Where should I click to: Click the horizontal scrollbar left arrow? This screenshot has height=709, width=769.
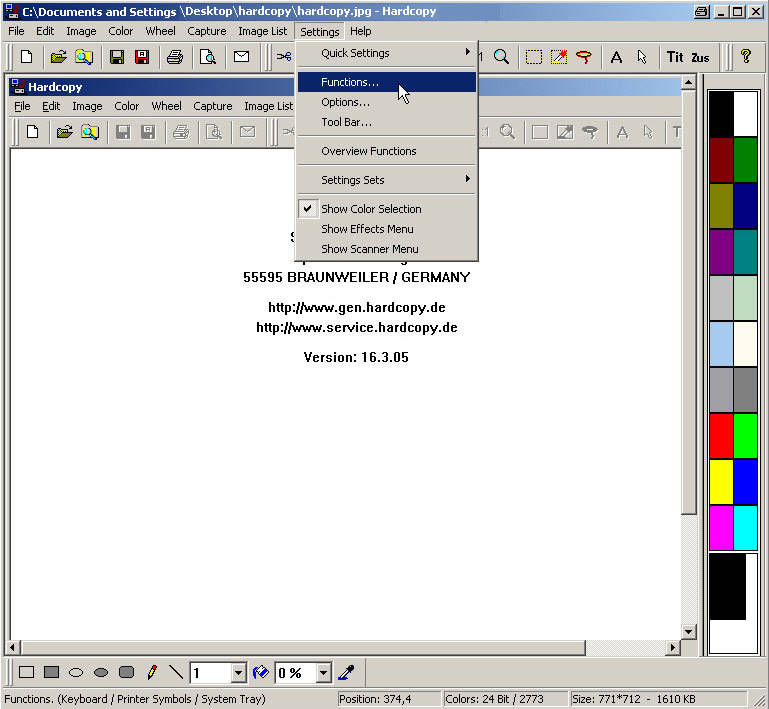click(12, 648)
